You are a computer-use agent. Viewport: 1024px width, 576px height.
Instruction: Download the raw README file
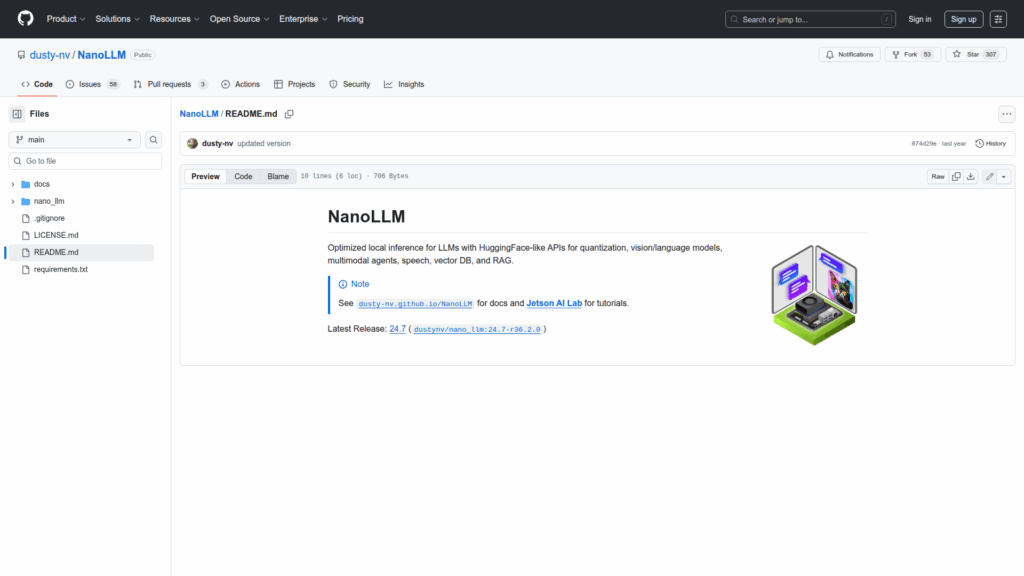coord(970,176)
